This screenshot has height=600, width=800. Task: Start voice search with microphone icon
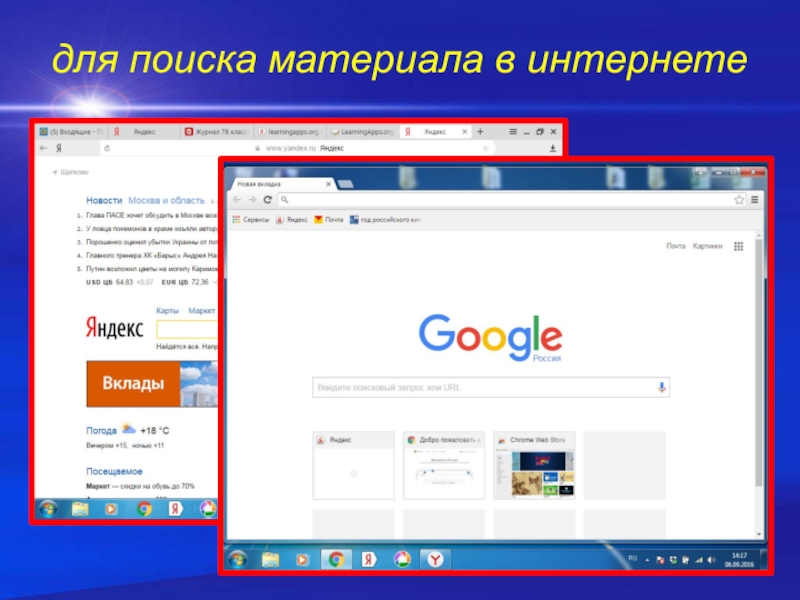(661, 388)
